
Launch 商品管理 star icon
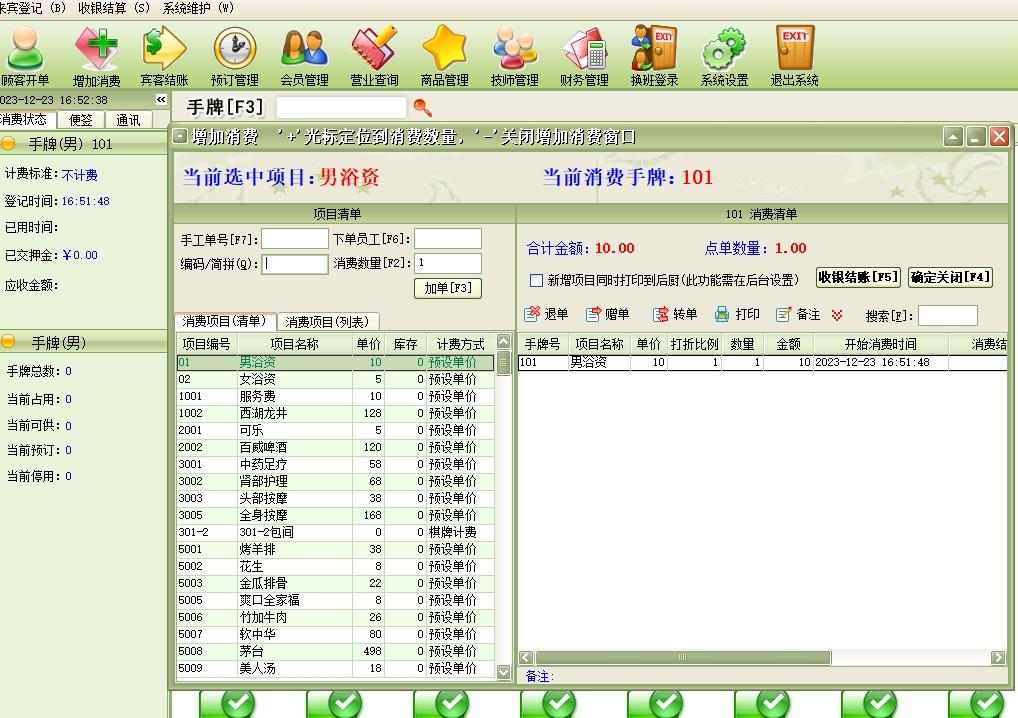click(444, 48)
